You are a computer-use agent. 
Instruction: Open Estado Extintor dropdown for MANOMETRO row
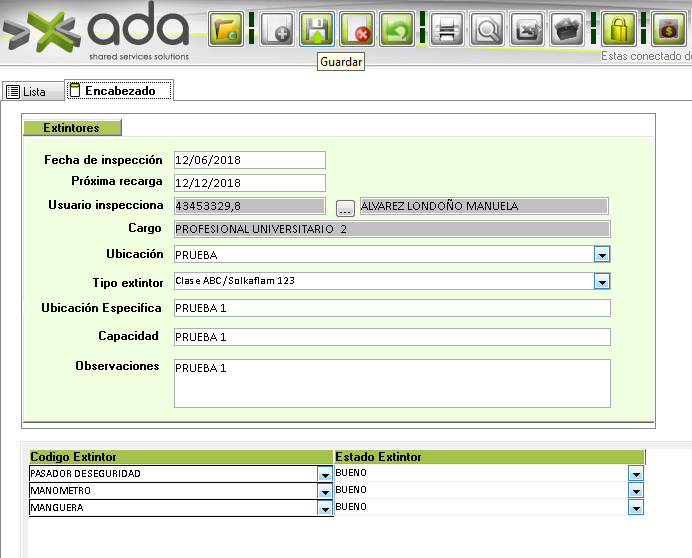point(636,491)
